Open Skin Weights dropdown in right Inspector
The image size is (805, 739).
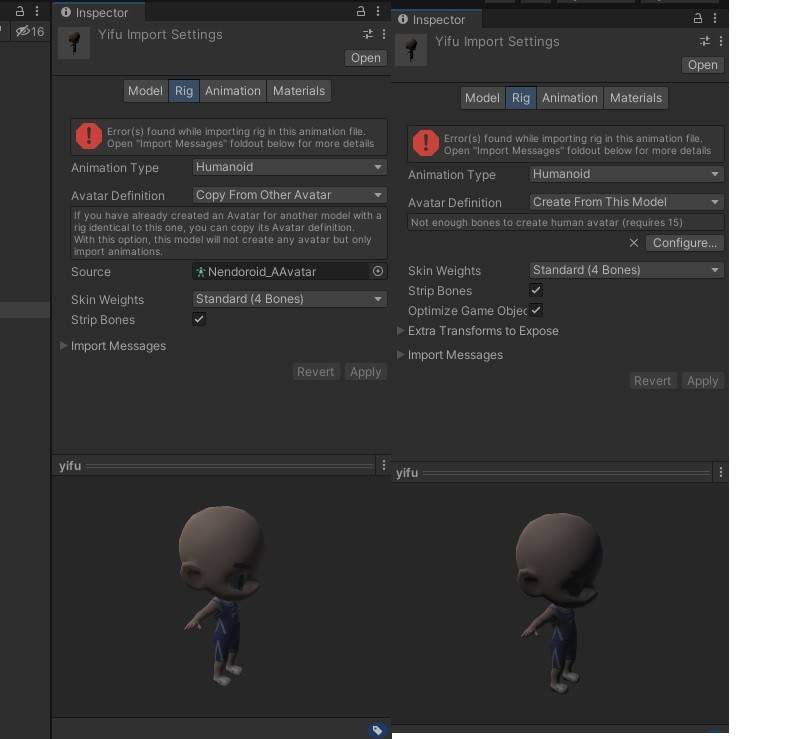coord(626,270)
